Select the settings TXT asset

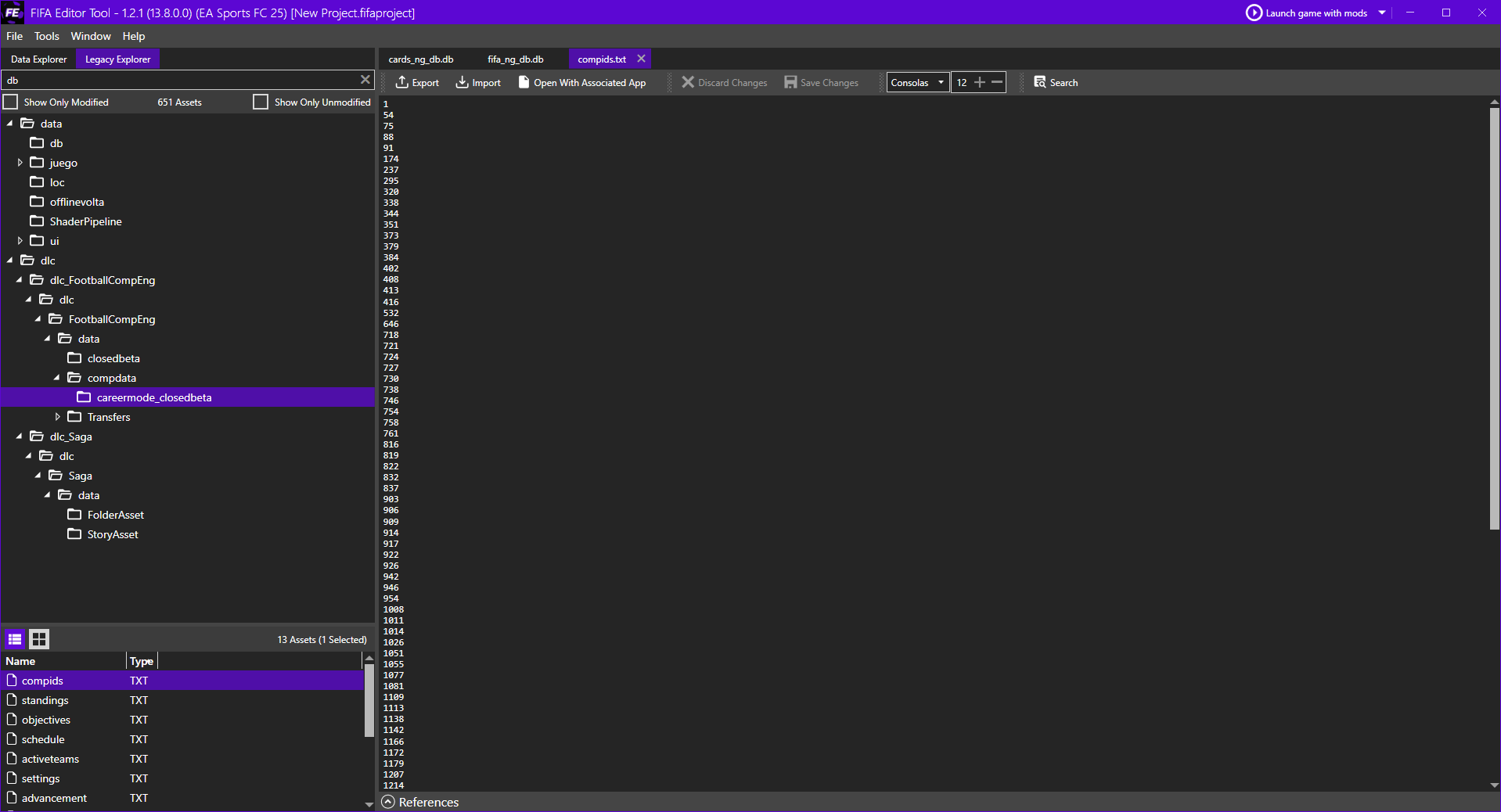point(182,778)
